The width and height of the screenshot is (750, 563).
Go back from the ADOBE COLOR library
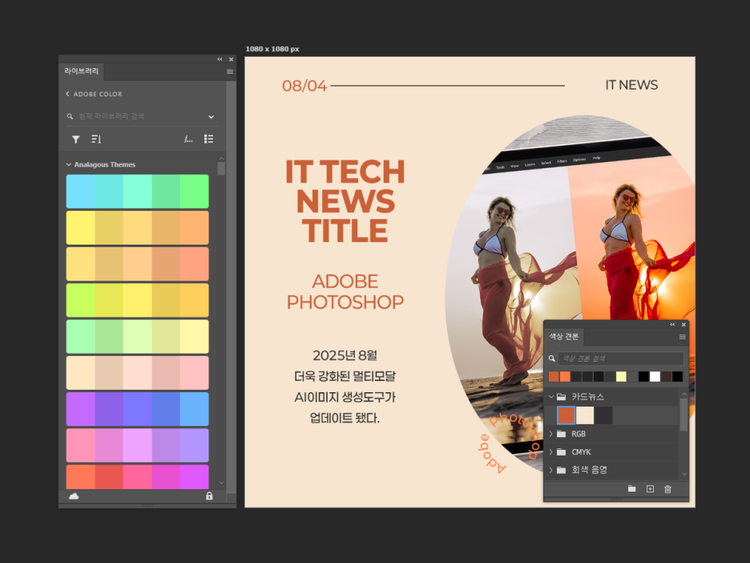click(67, 94)
